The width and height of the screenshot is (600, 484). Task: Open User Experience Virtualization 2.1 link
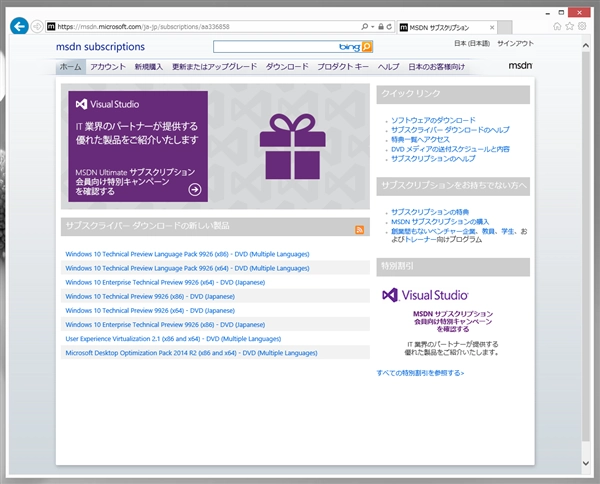pyautogui.click(x=173, y=339)
